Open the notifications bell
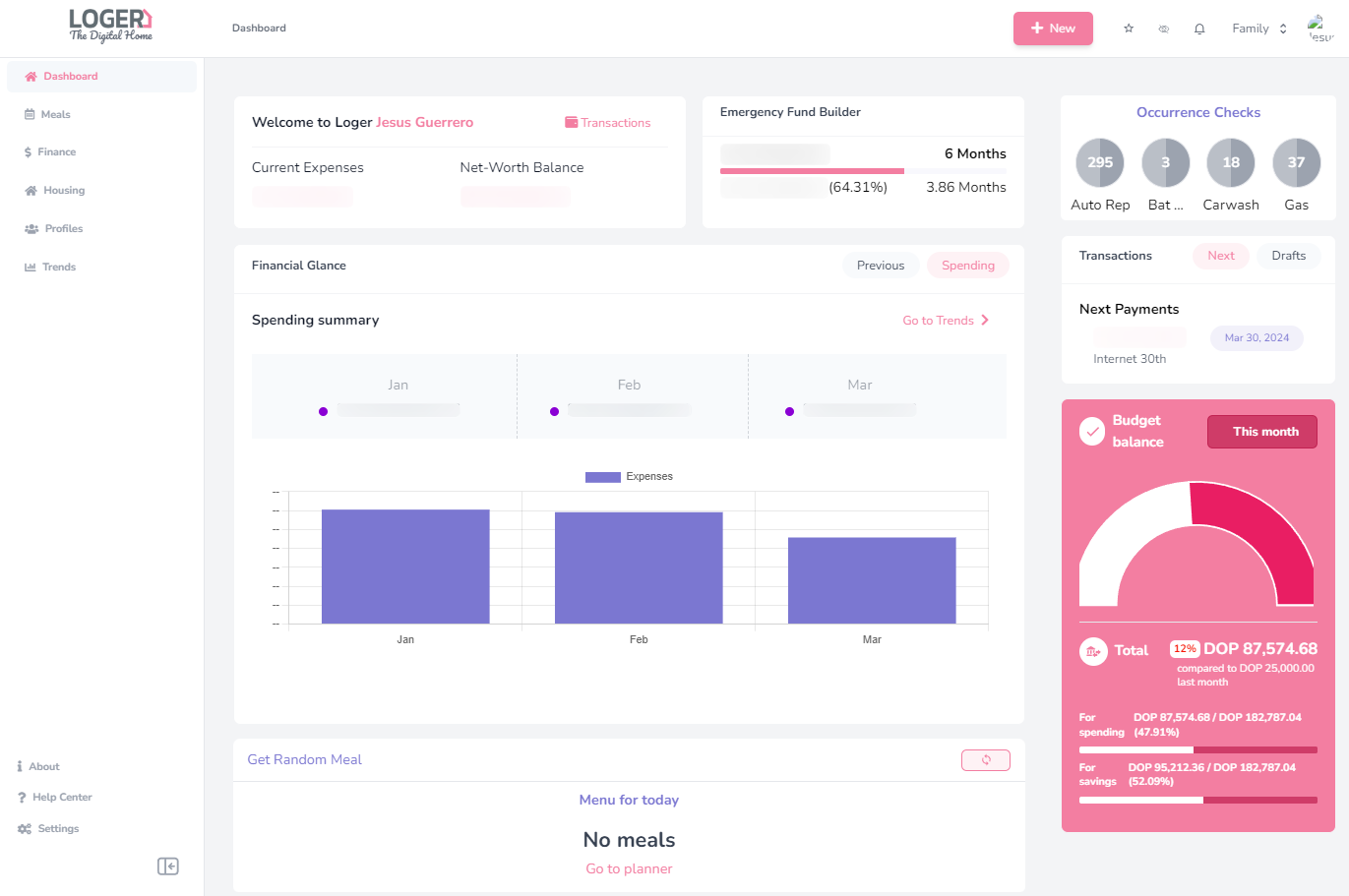Screen dimensions: 1349x896 1199,29
